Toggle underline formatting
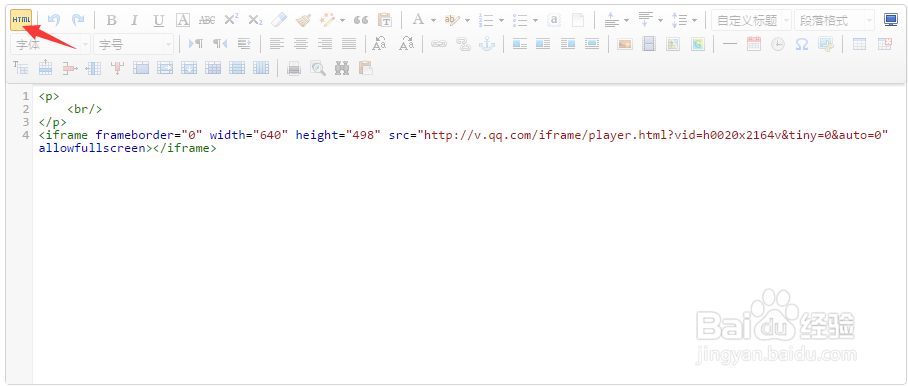This screenshot has height=386, width=908. 159,21
